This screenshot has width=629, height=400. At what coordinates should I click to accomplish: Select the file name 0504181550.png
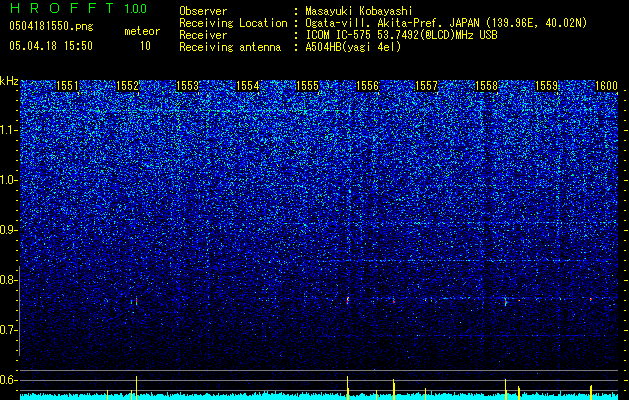coord(51,26)
